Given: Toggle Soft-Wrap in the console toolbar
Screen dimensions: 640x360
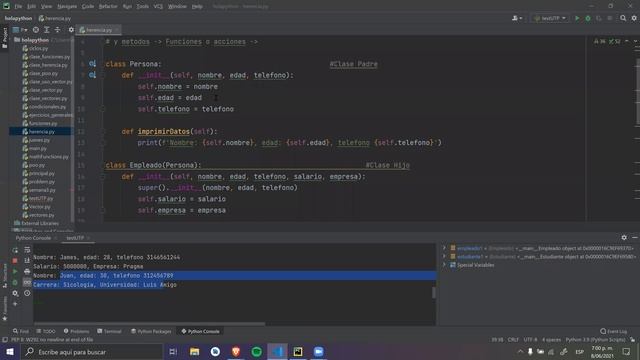Looking at the screenshot, I should tap(27, 250).
